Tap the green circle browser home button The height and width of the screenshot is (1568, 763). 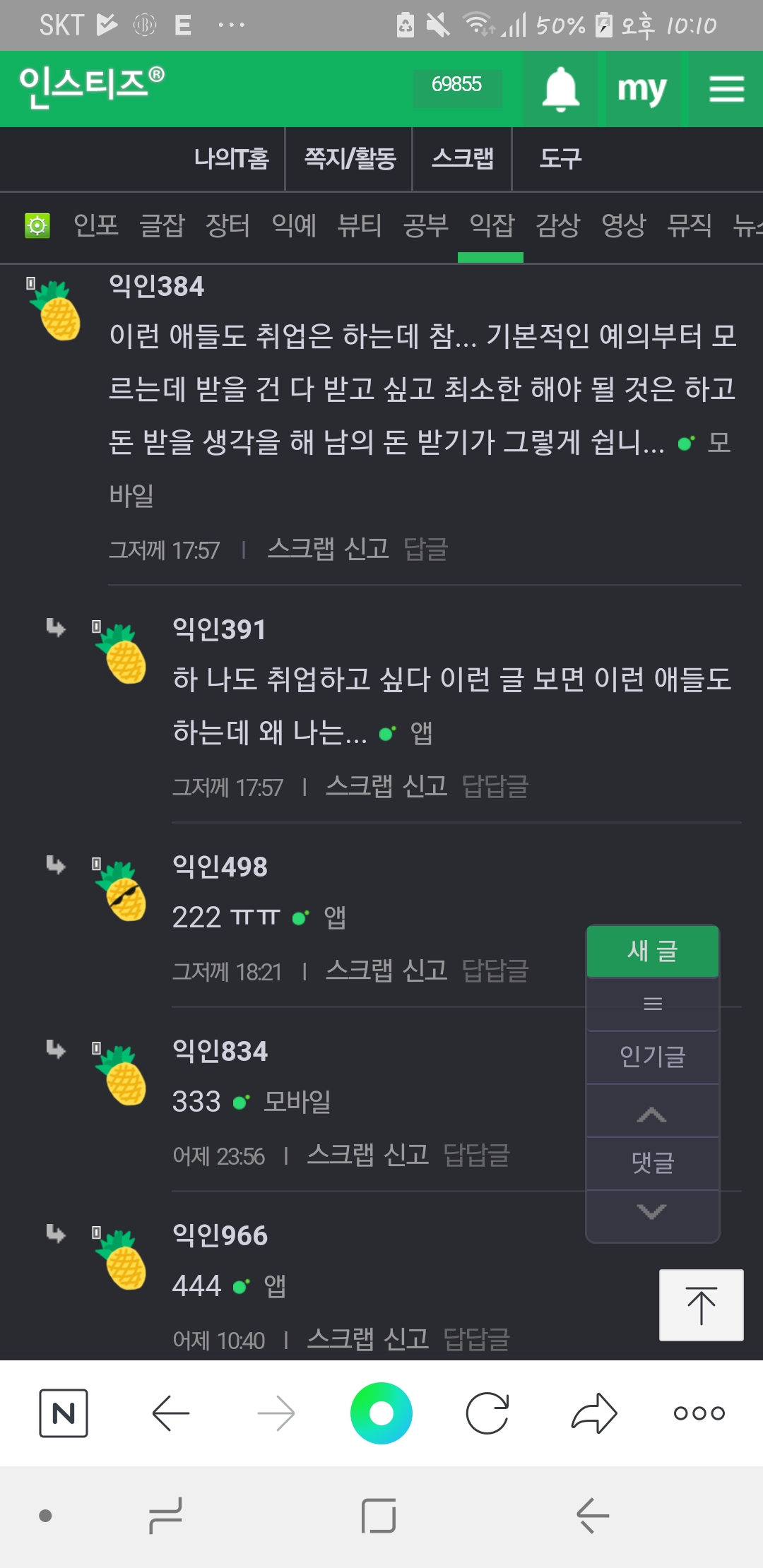(x=381, y=1413)
